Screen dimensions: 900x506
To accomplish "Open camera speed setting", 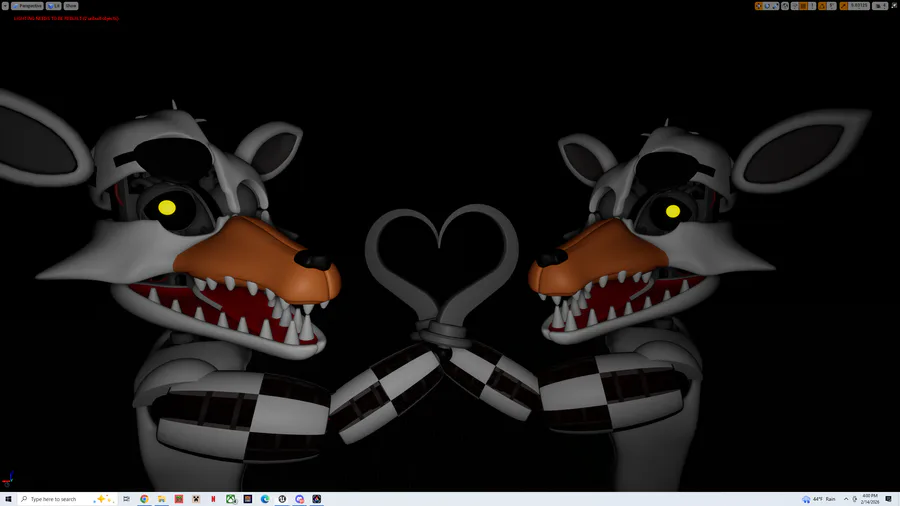I will pos(880,6).
